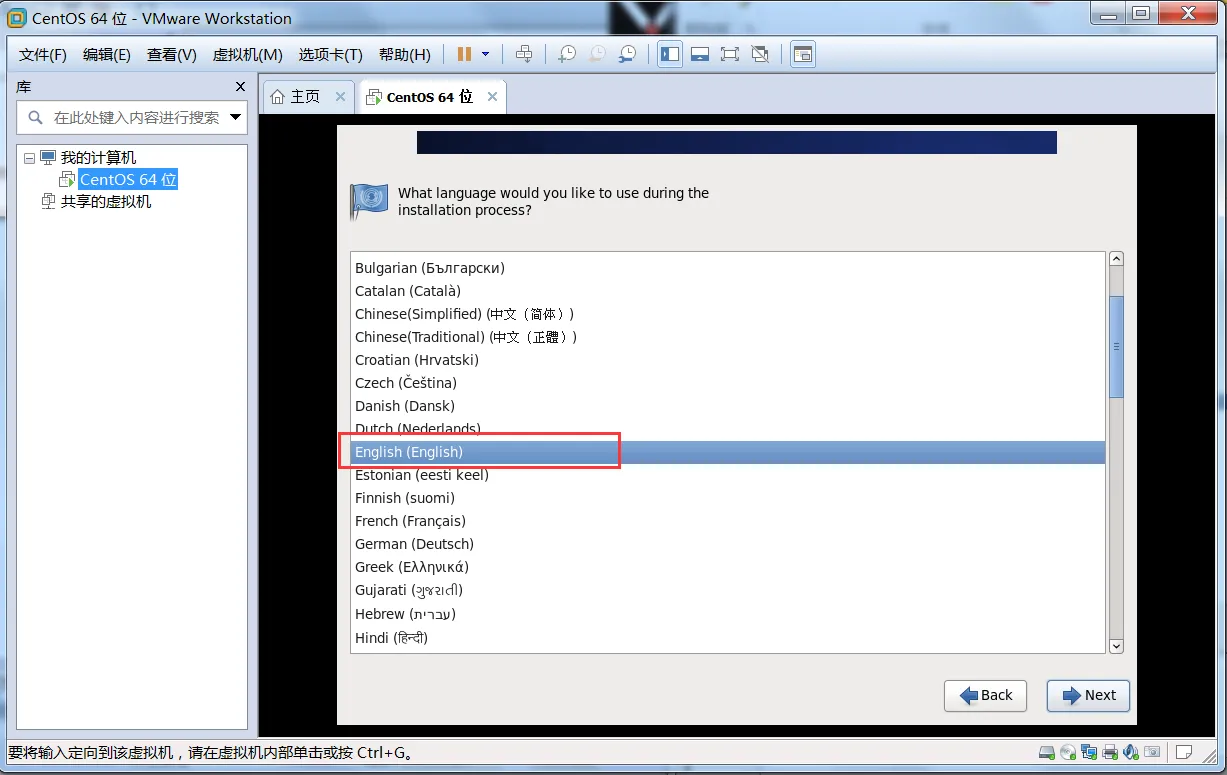Click the Back button
The width and height of the screenshot is (1227, 775).
point(986,695)
